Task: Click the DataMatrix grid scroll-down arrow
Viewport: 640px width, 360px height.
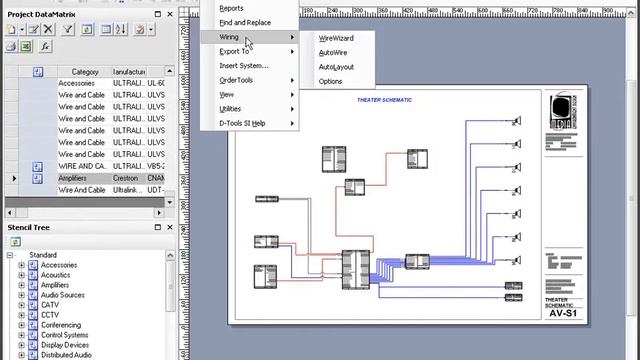Action: tap(169, 202)
